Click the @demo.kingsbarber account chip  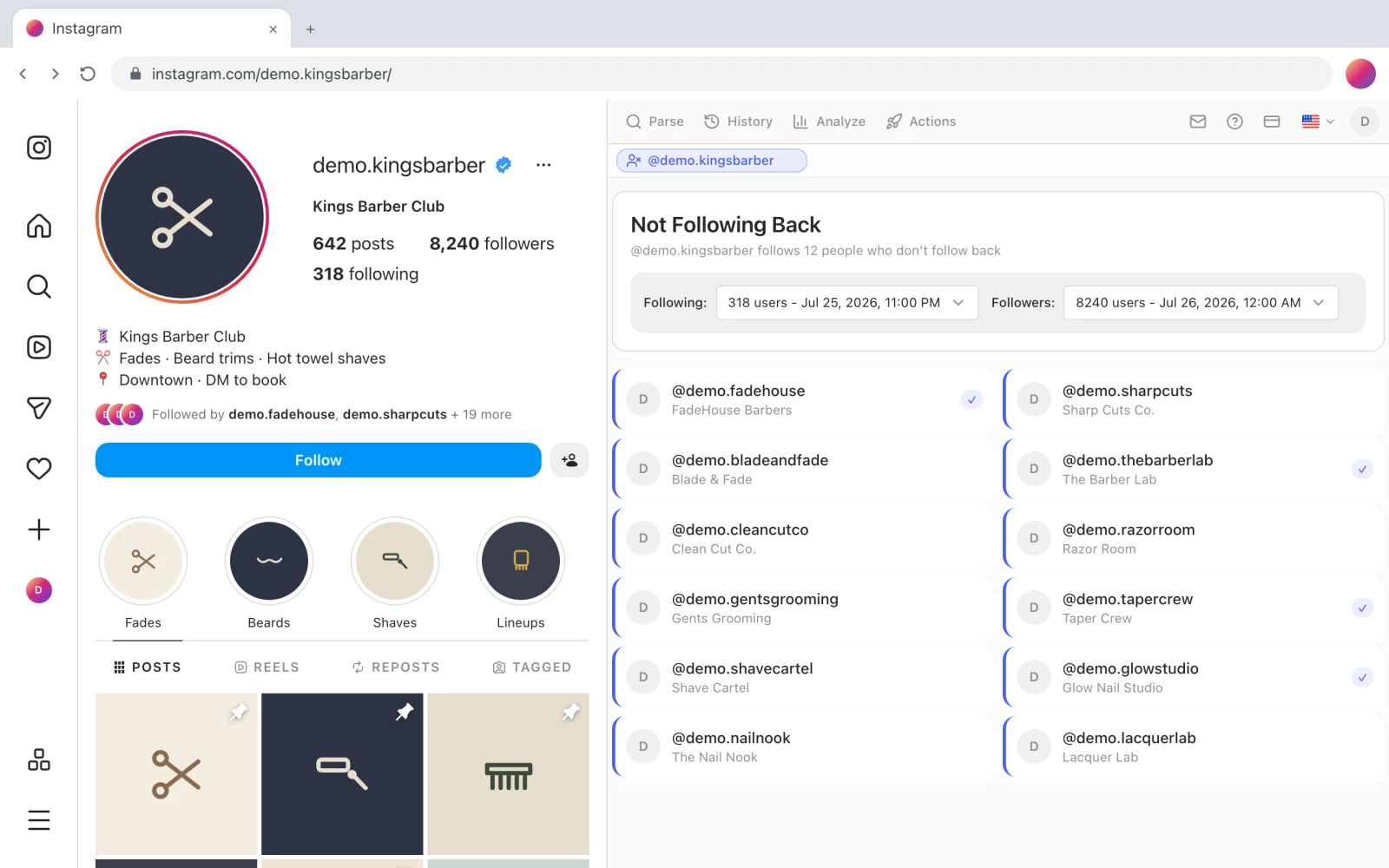[x=712, y=161]
